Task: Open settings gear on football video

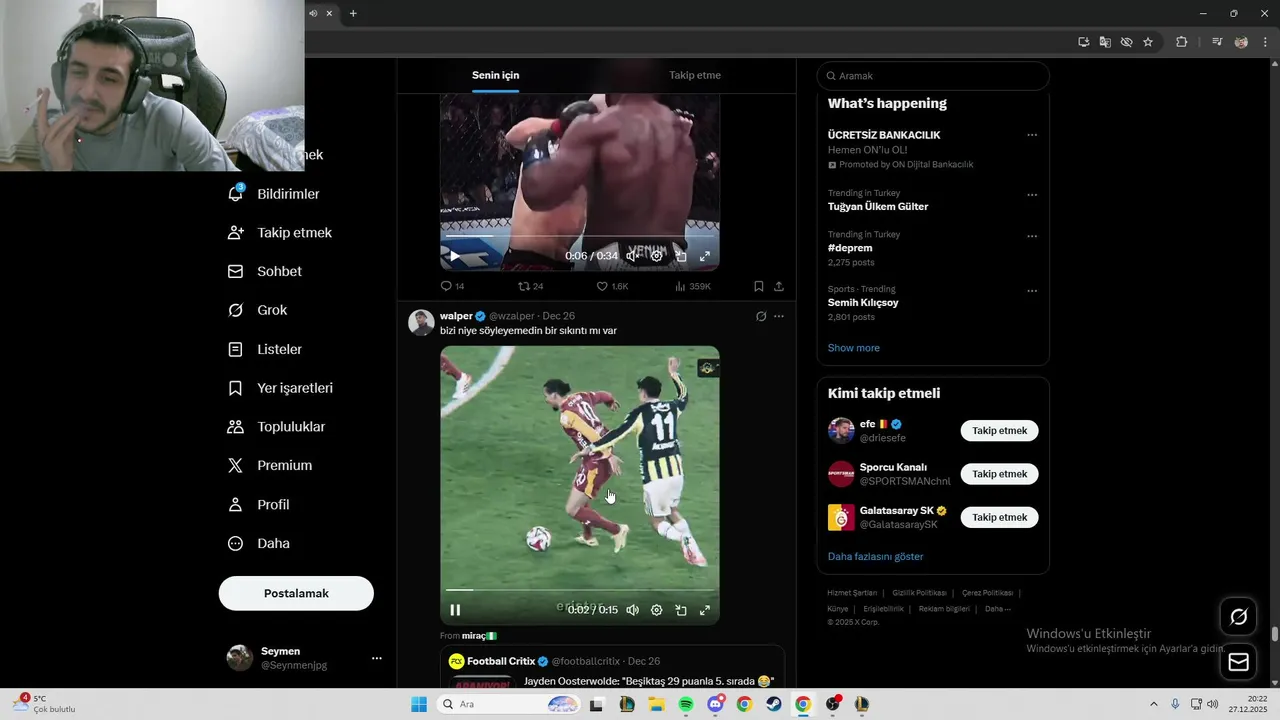Action: click(656, 610)
